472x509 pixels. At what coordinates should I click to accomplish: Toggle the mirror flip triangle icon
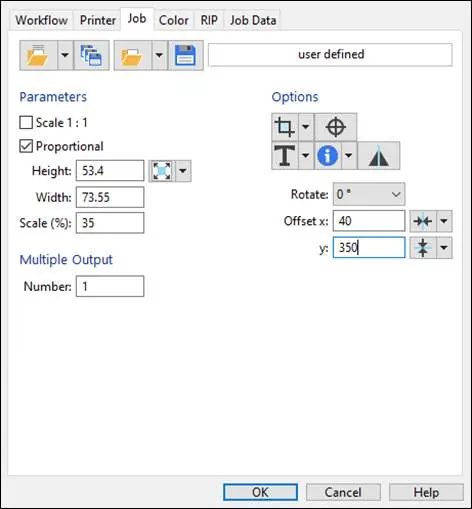click(x=379, y=155)
